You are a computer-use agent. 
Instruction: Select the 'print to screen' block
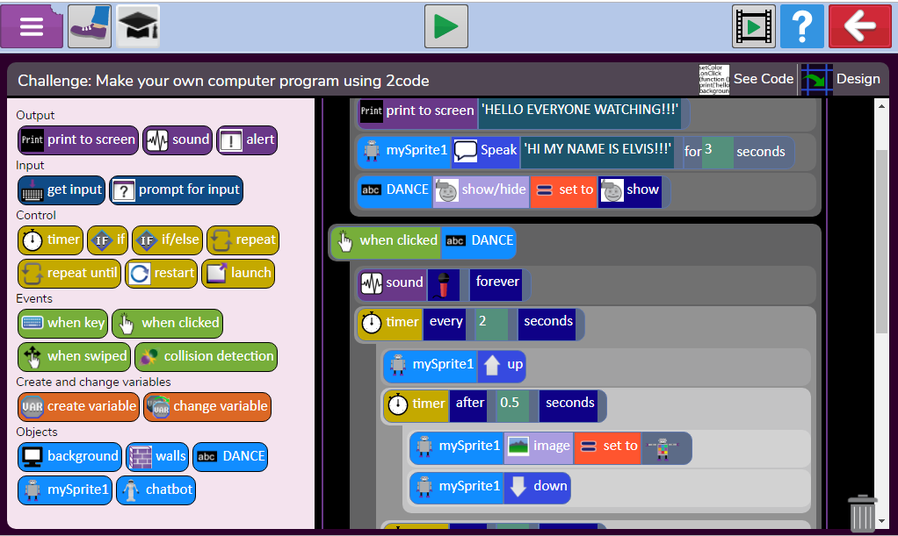[78, 140]
